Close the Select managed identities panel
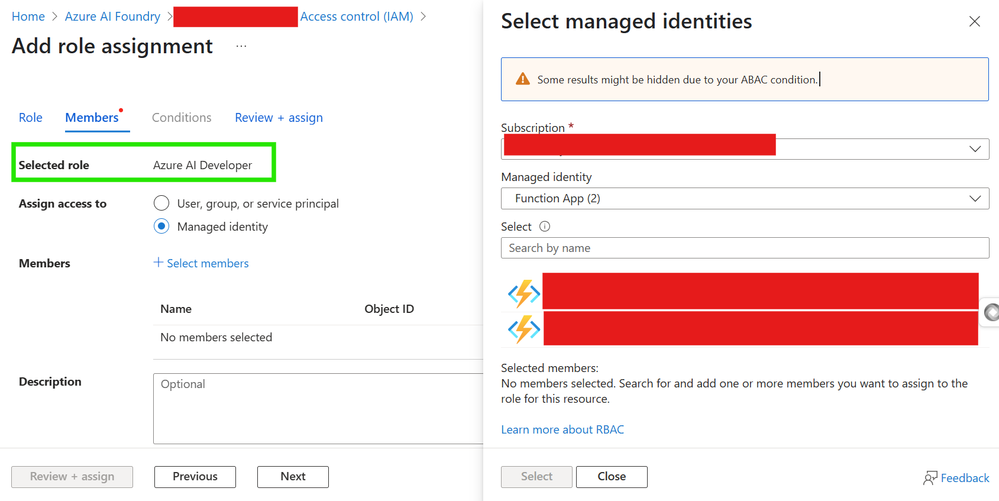Viewport: 999px width, 501px height. [974, 22]
